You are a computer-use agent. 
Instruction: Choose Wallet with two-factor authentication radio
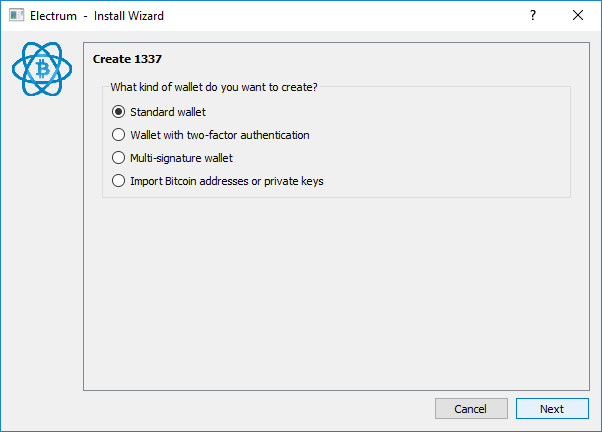118,135
